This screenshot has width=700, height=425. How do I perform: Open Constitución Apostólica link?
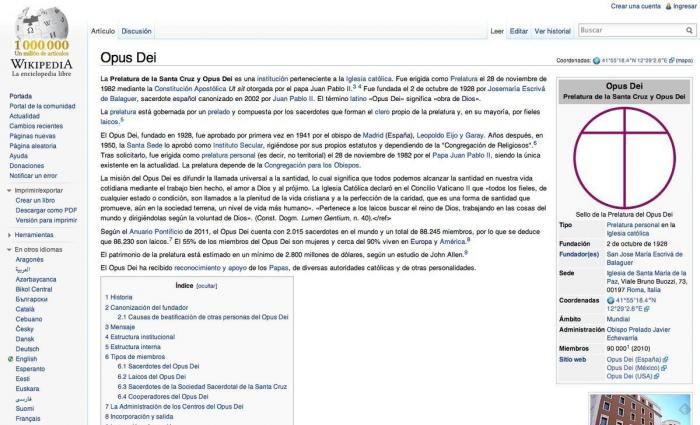pos(190,88)
